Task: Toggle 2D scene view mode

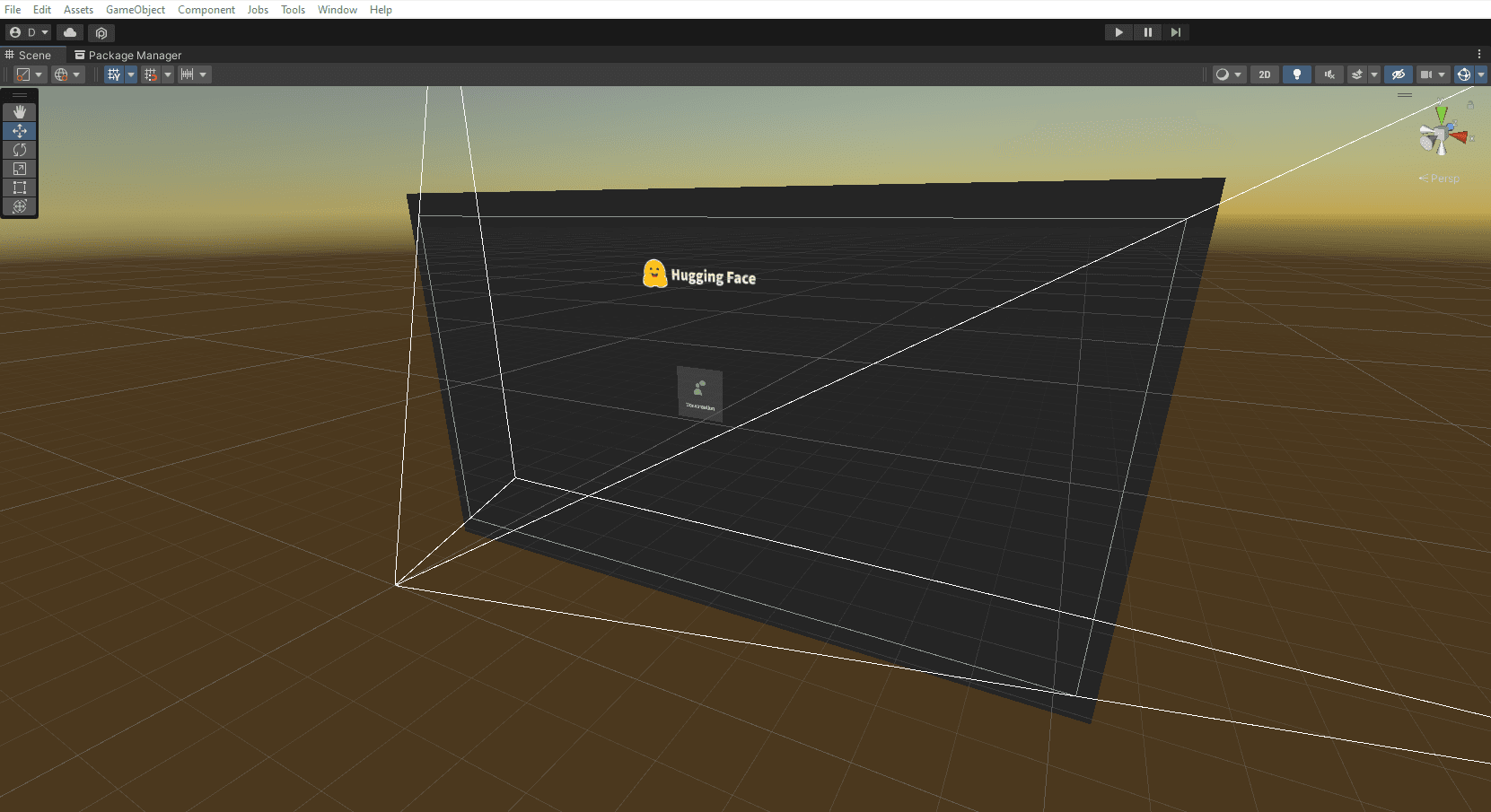Action: pyautogui.click(x=1265, y=74)
